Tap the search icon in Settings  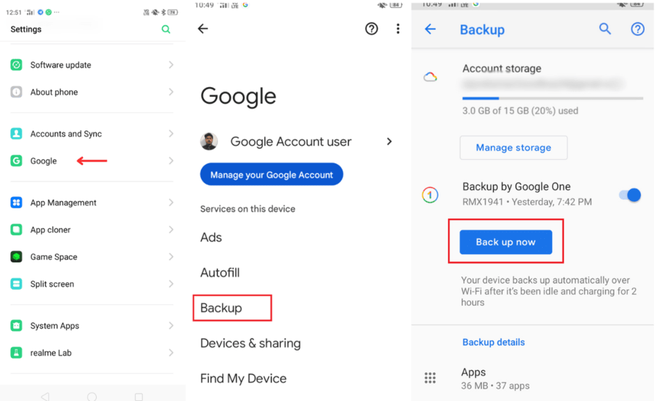tap(166, 30)
